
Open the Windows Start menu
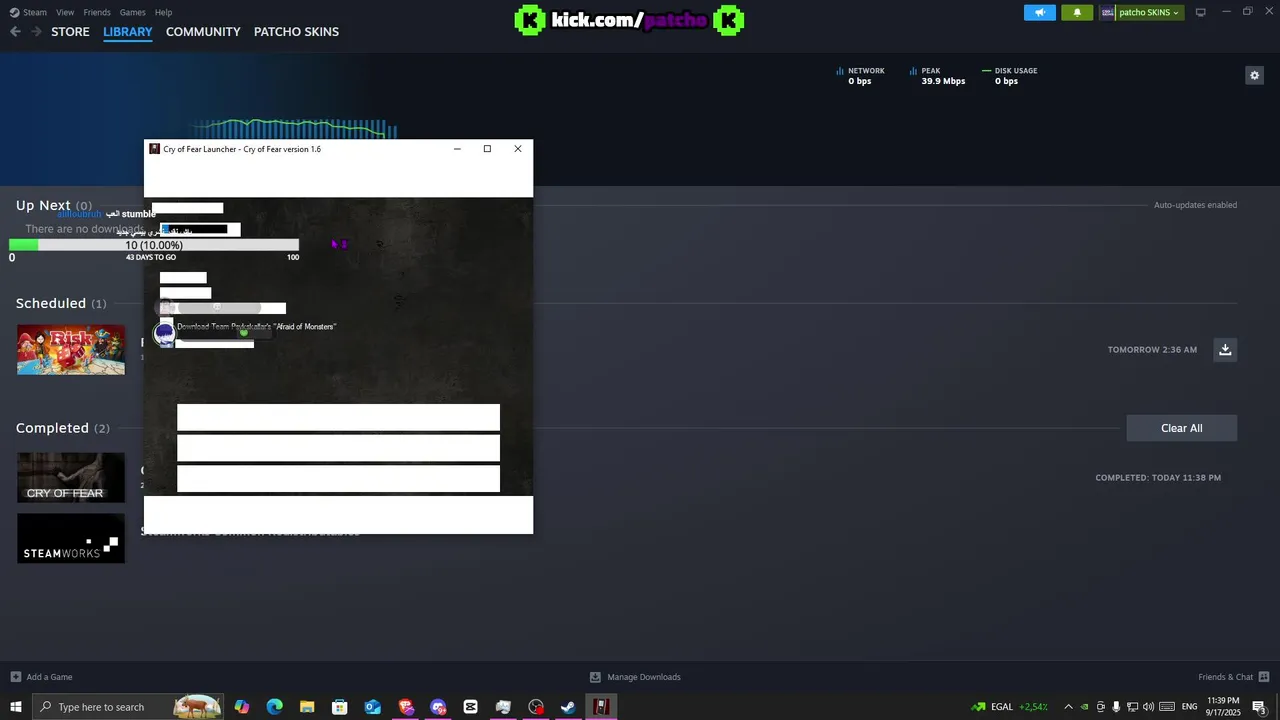pyautogui.click(x=16, y=707)
